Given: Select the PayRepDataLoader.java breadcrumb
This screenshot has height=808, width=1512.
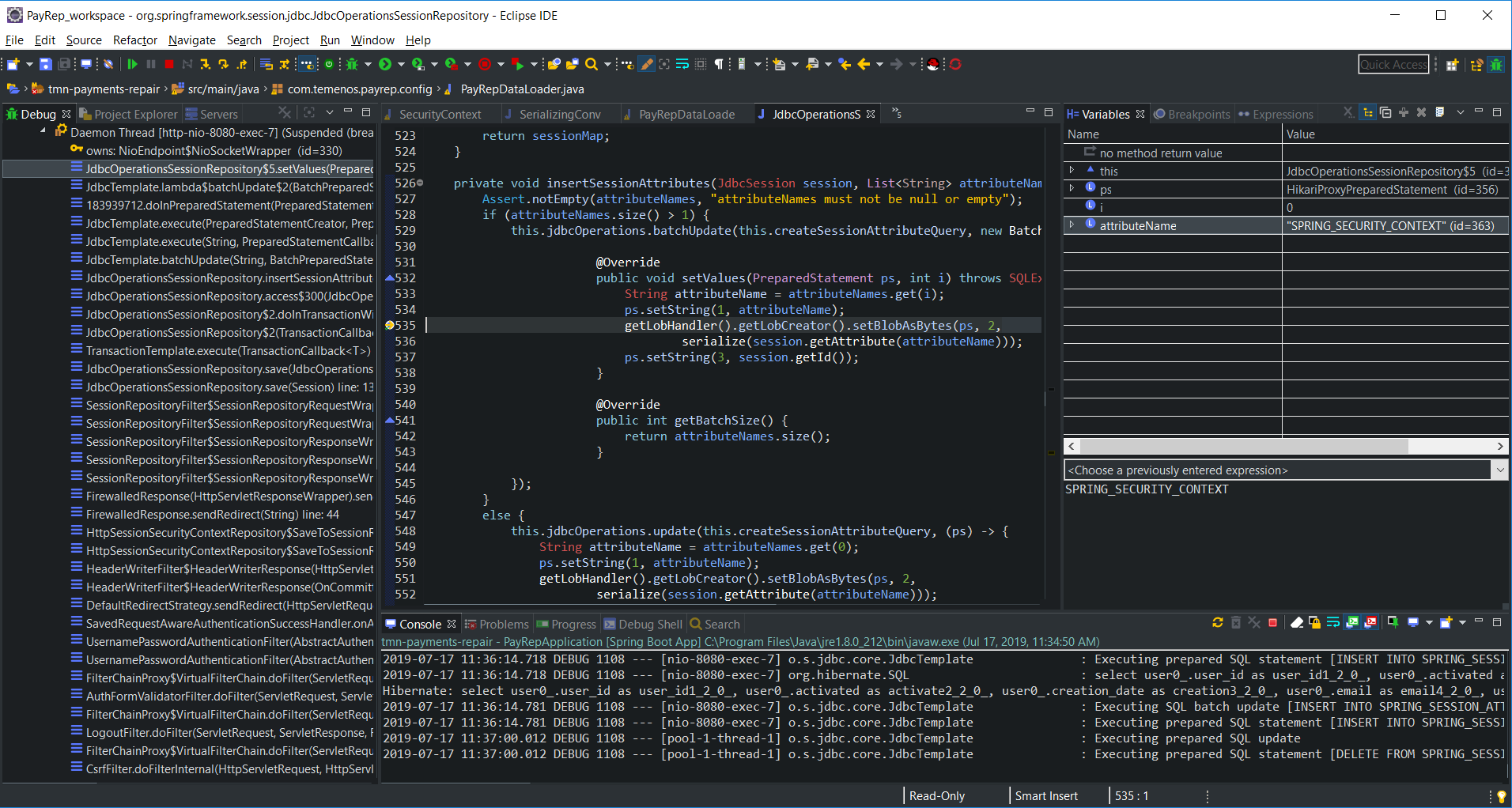Looking at the screenshot, I should pos(522,89).
